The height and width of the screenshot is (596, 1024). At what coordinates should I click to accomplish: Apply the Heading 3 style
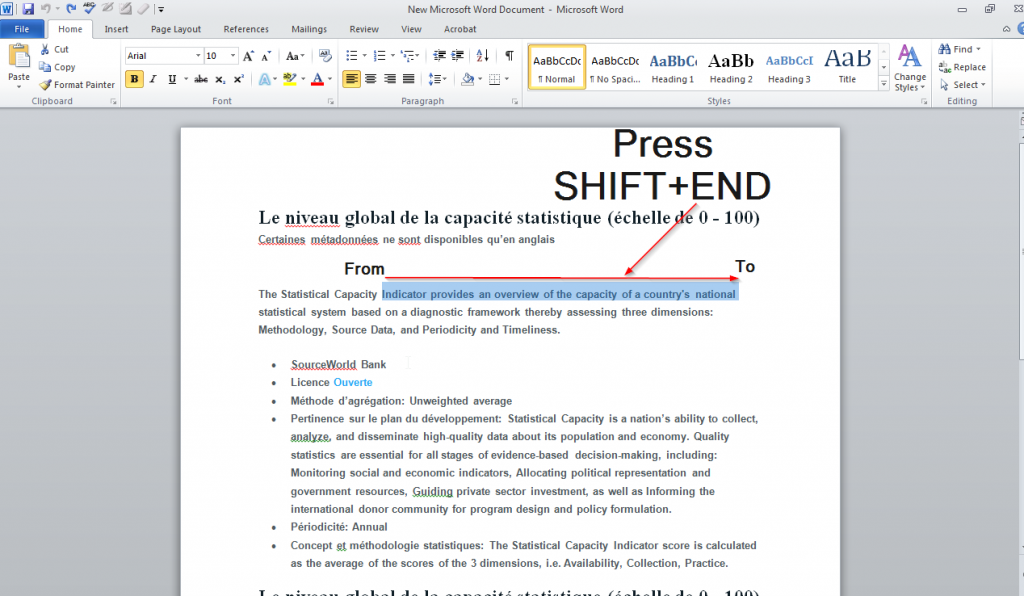click(789, 67)
